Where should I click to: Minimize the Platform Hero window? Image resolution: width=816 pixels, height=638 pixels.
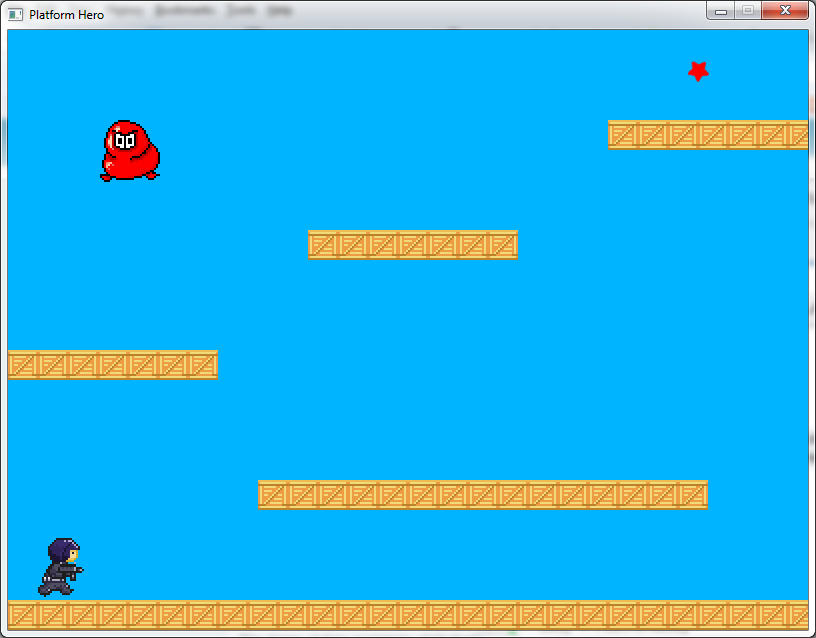point(720,11)
